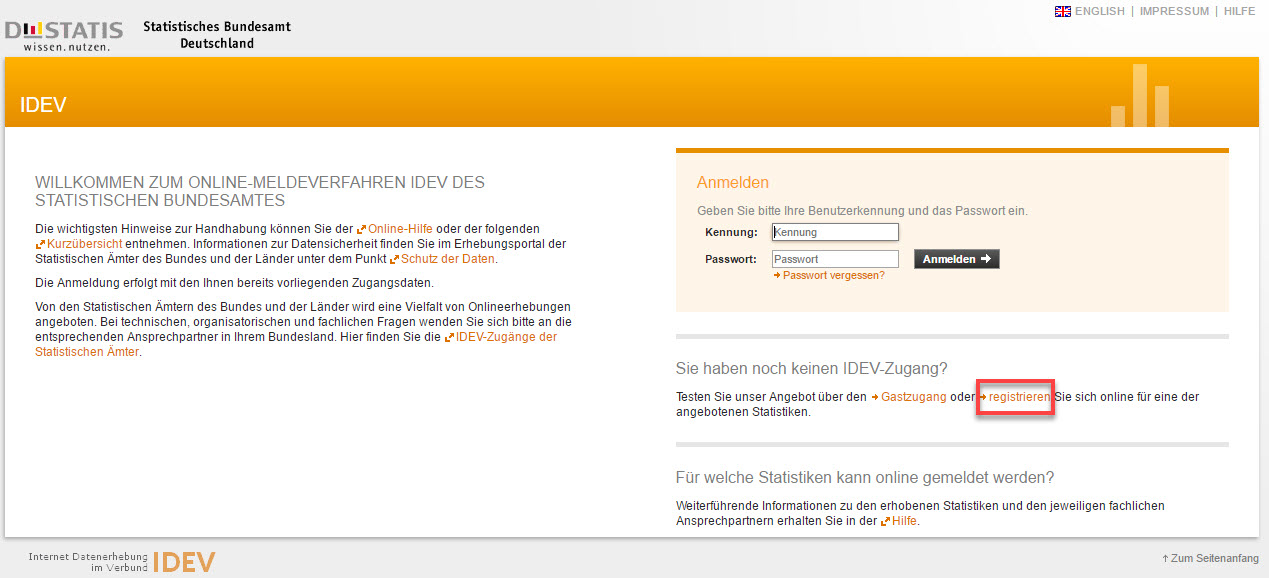Image resolution: width=1269 pixels, height=578 pixels.
Task: Click the welcome heading WILLKOMMEN ZUM ONLINE-MELDEVERFAHREN
Action: pyautogui.click(x=260, y=192)
